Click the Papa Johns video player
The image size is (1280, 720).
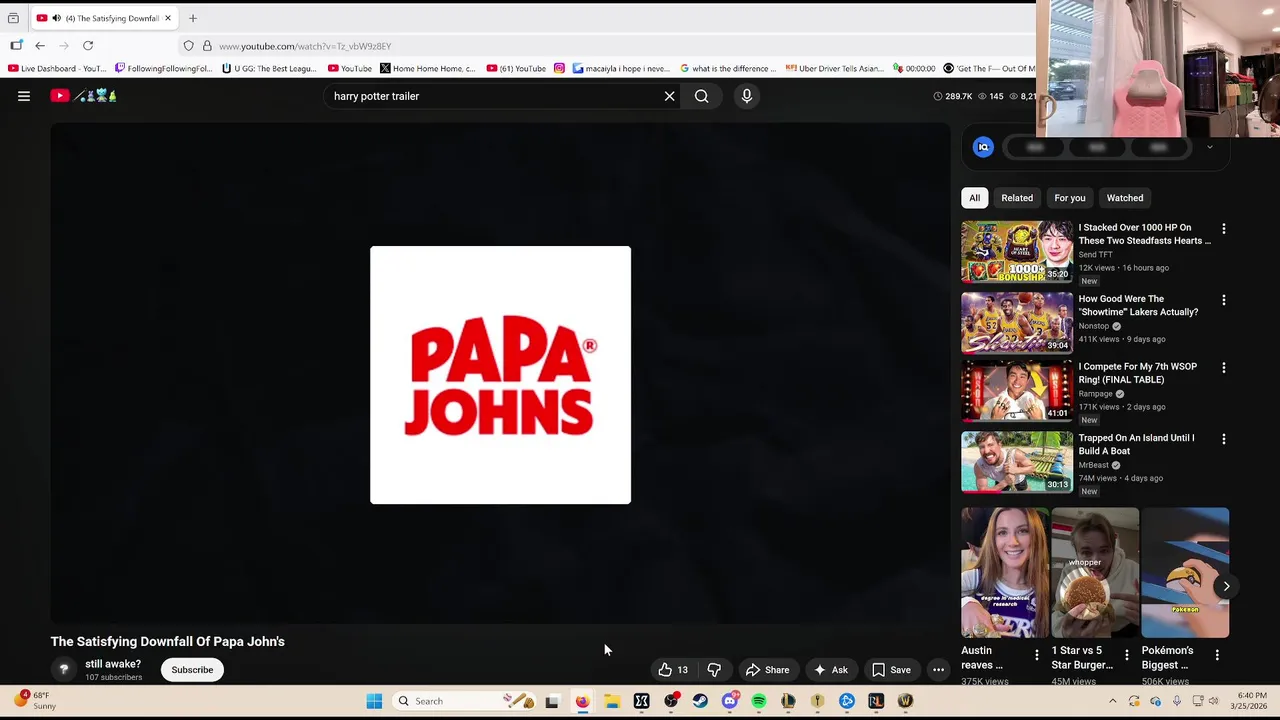500,374
